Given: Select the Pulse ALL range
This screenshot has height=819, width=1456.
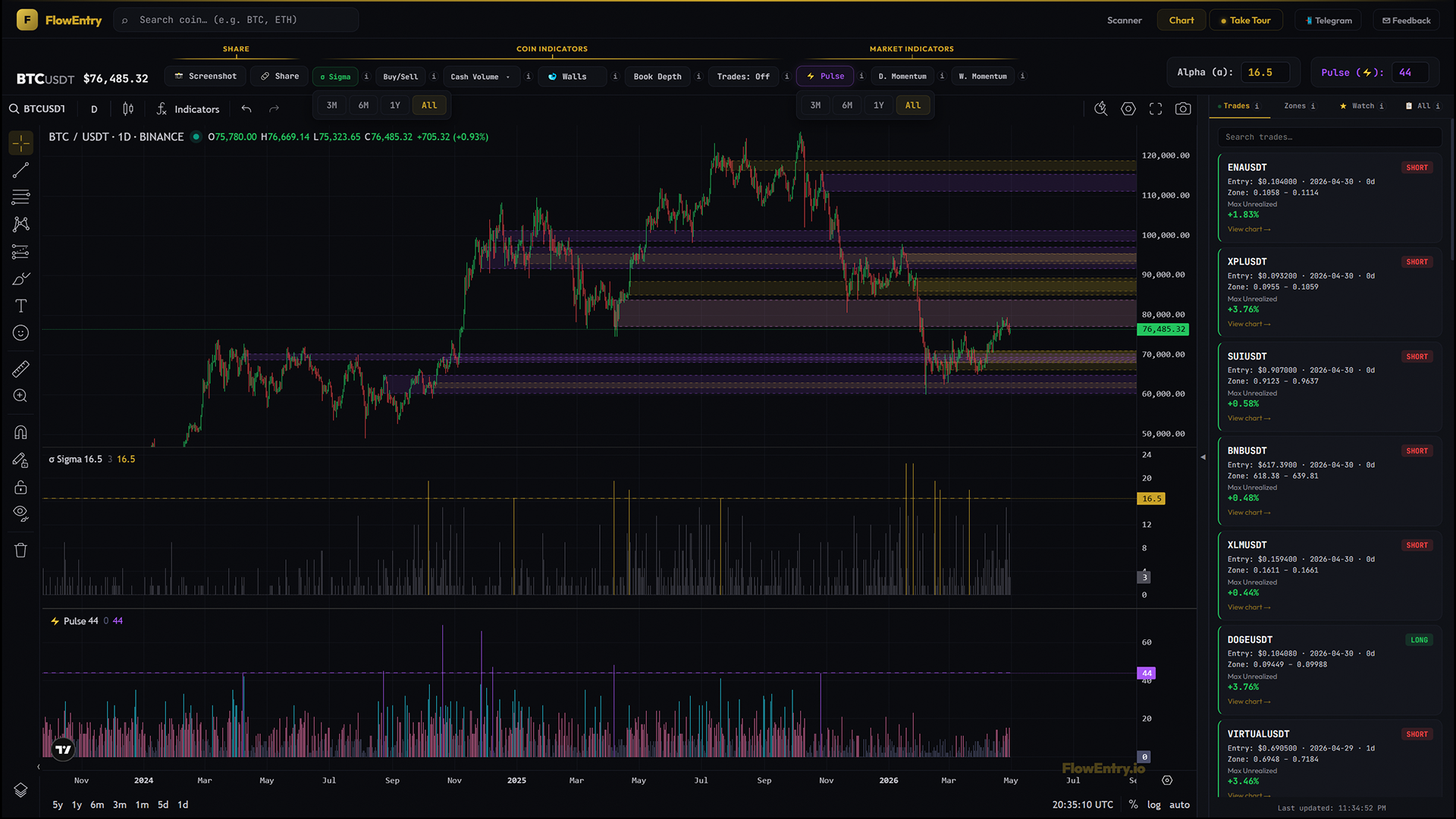Looking at the screenshot, I should [x=913, y=105].
